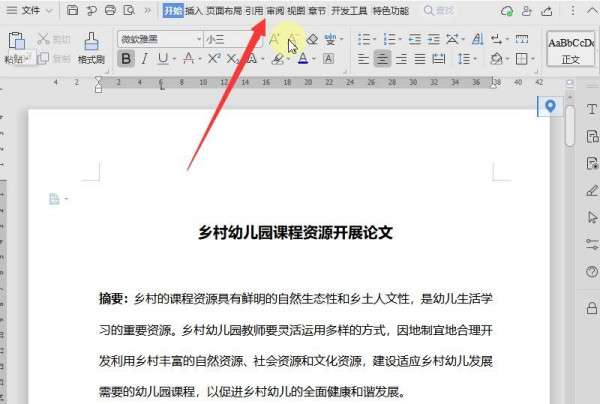Click the line spacing icon

(463, 59)
